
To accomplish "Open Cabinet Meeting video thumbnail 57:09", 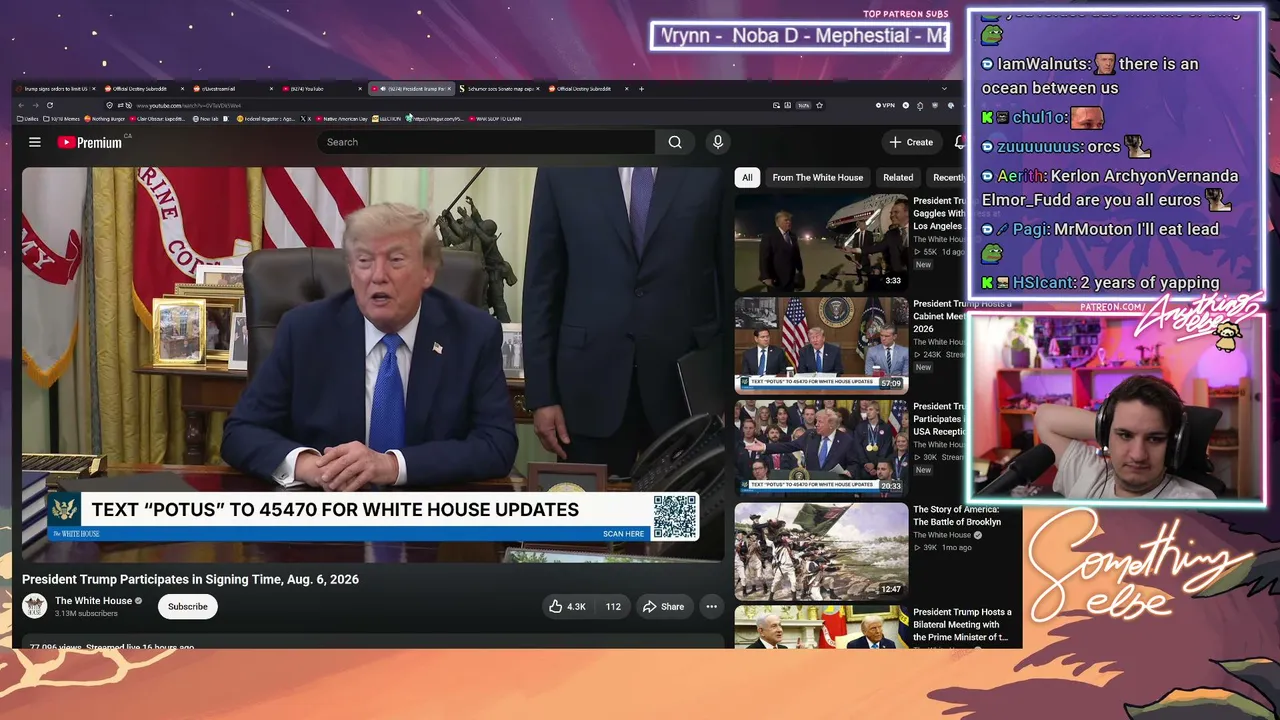I will coord(822,345).
